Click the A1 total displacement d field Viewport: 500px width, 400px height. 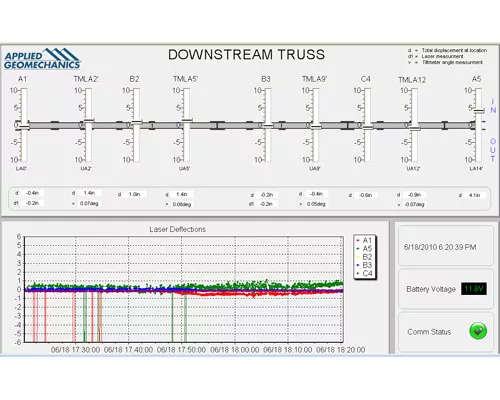tap(32, 193)
